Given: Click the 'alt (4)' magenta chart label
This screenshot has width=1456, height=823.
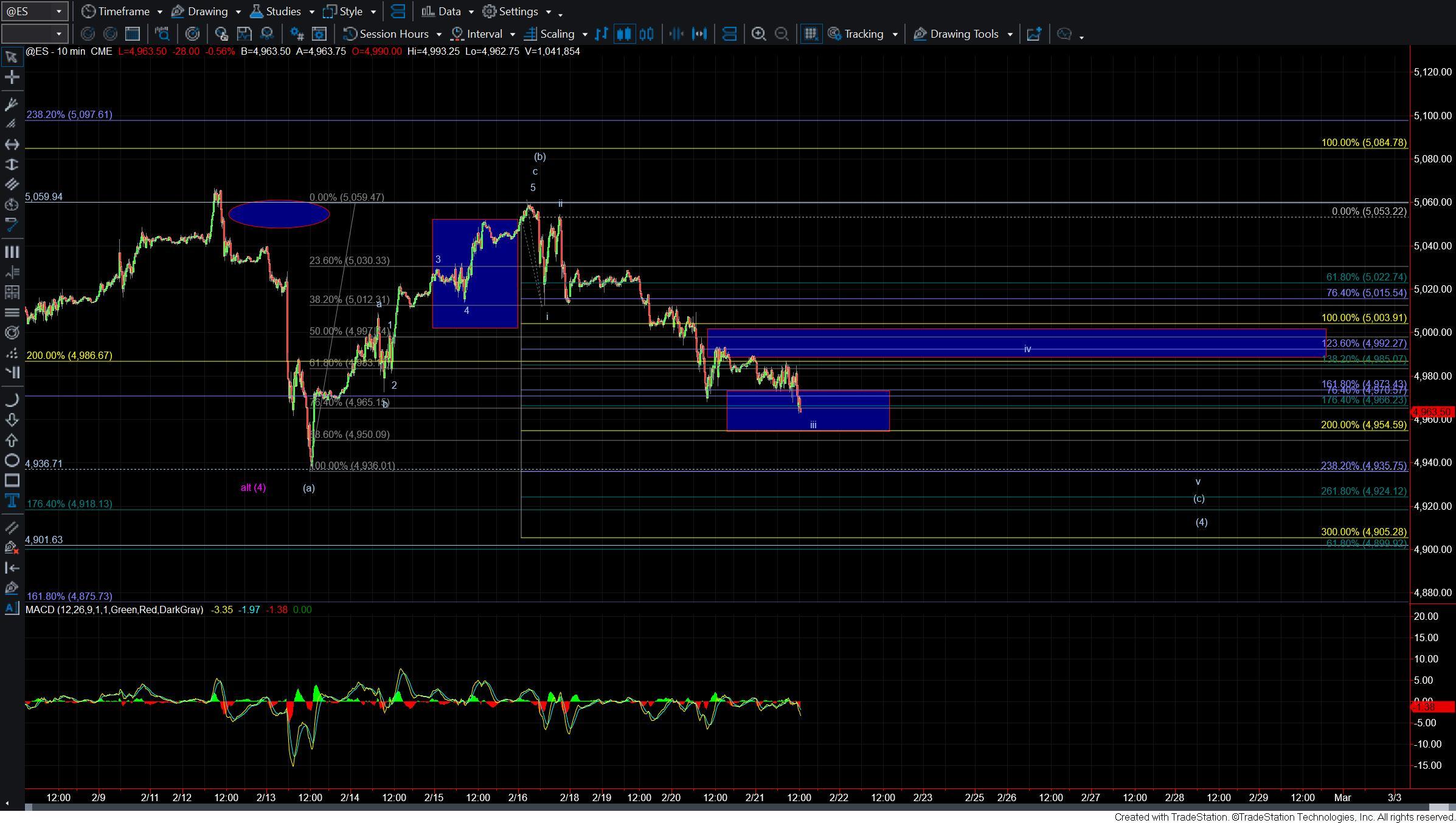Looking at the screenshot, I should (253, 487).
